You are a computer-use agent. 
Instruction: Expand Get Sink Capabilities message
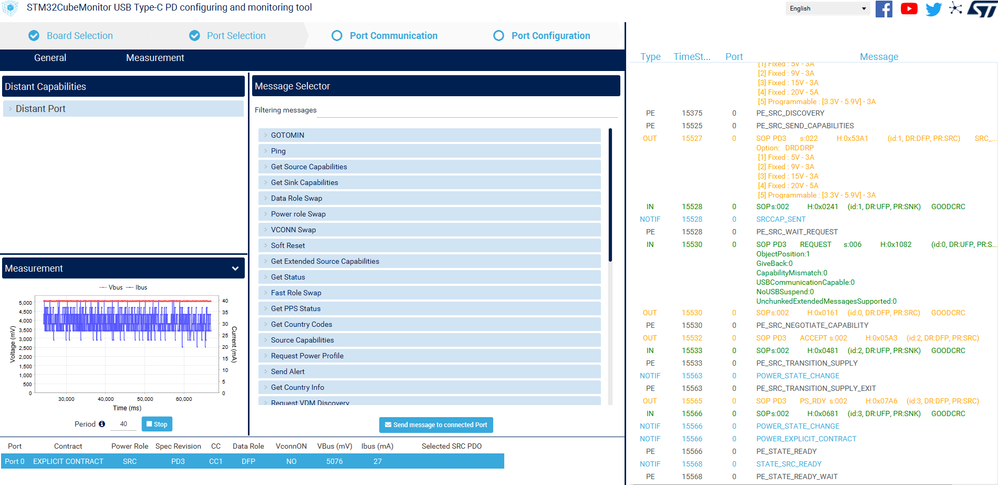pyautogui.click(x=430, y=183)
